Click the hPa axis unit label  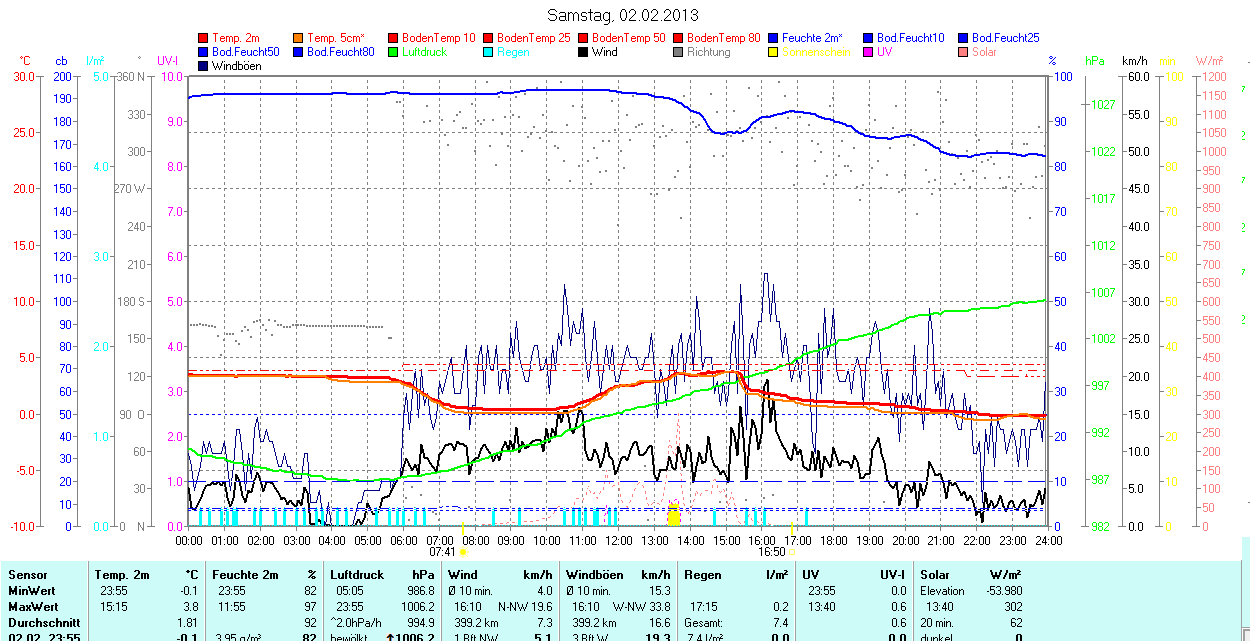(x=1096, y=61)
